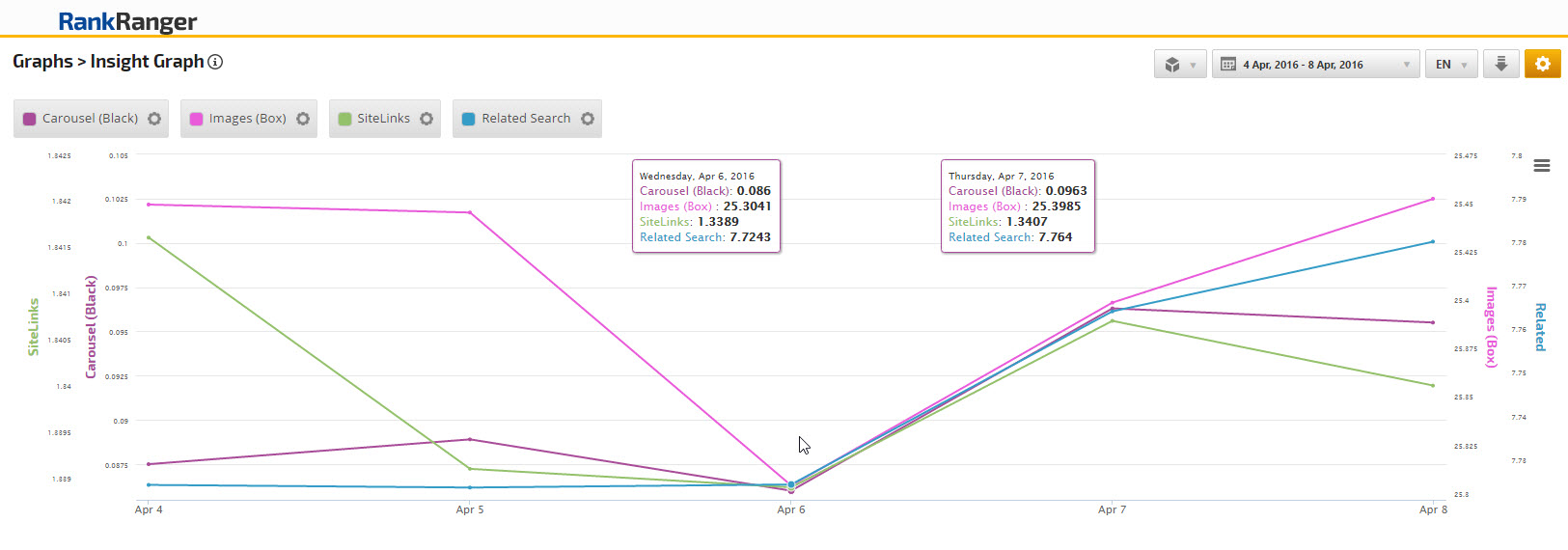Click the Apr 6 data point on chart

click(x=791, y=485)
